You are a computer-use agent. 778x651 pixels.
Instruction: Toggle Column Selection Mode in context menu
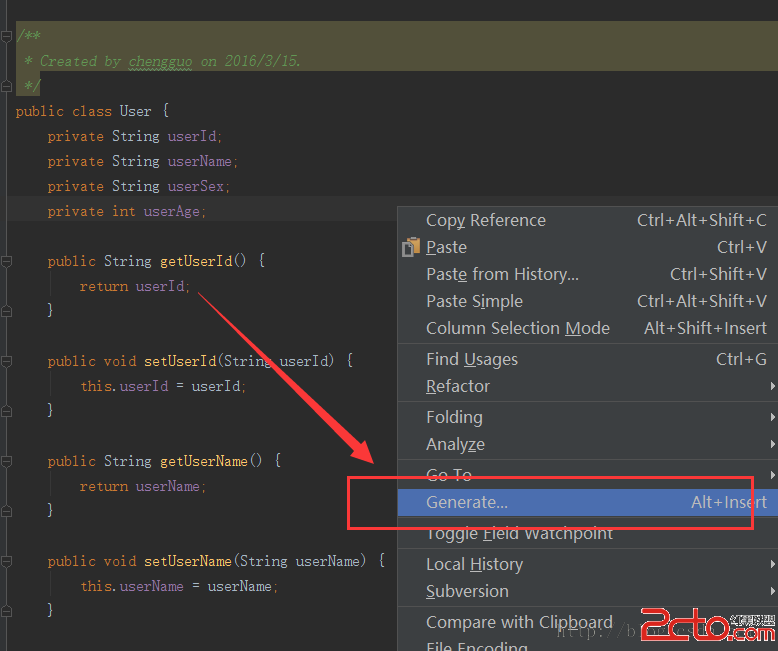(517, 328)
